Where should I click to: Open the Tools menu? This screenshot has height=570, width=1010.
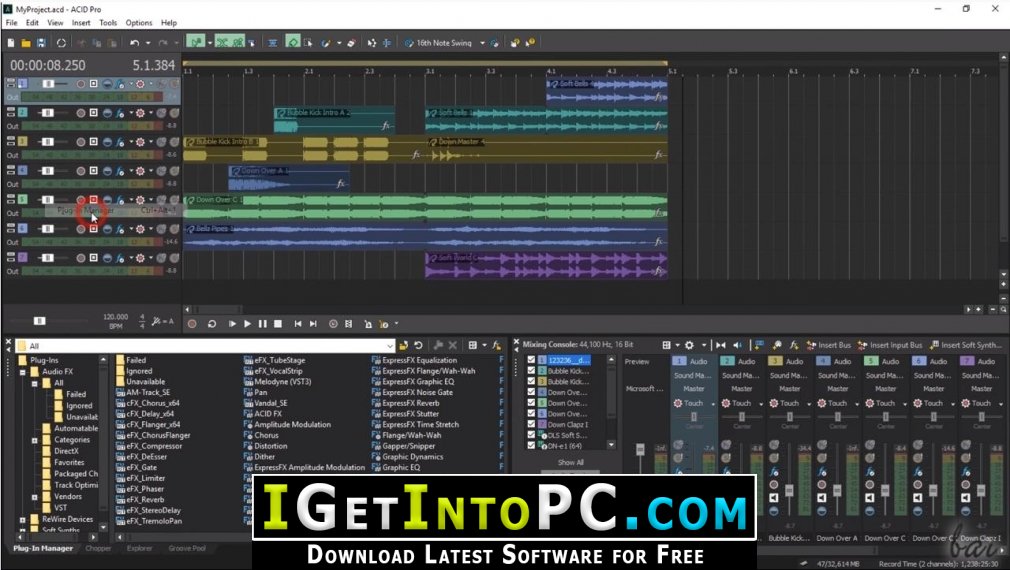pos(108,23)
